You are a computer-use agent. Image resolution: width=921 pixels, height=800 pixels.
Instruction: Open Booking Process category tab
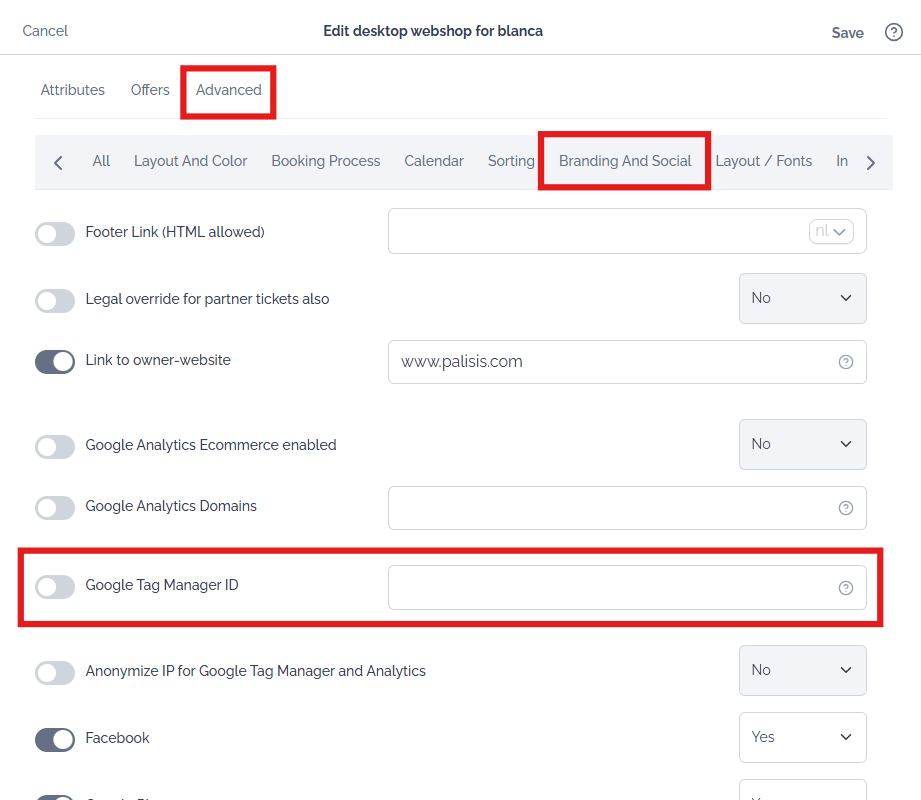click(x=325, y=161)
